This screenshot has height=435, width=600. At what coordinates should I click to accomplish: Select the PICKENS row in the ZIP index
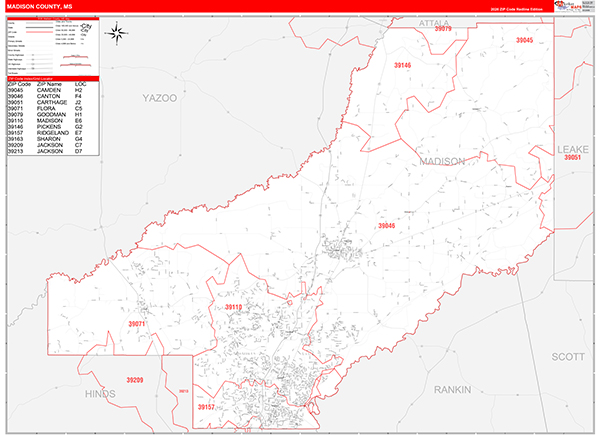[x=45, y=127]
